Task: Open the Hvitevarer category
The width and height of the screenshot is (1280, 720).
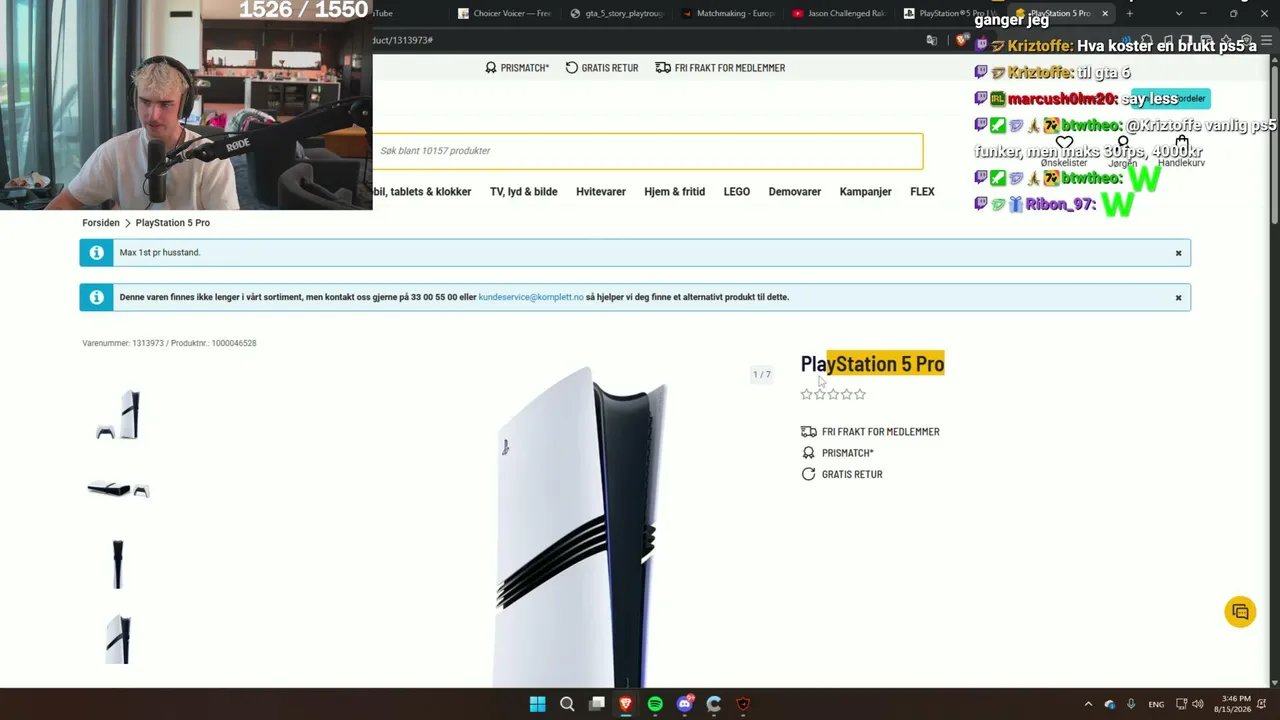Action: [x=601, y=192]
